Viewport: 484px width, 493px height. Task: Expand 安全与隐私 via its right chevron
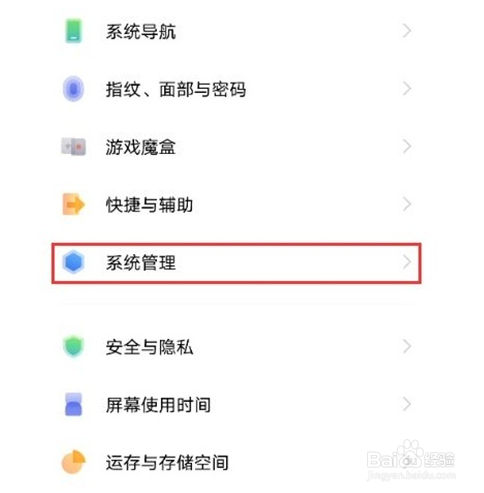[x=406, y=347]
